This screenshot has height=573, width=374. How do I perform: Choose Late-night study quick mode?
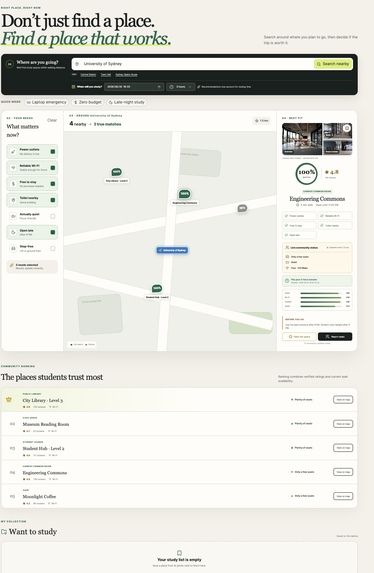127,102
